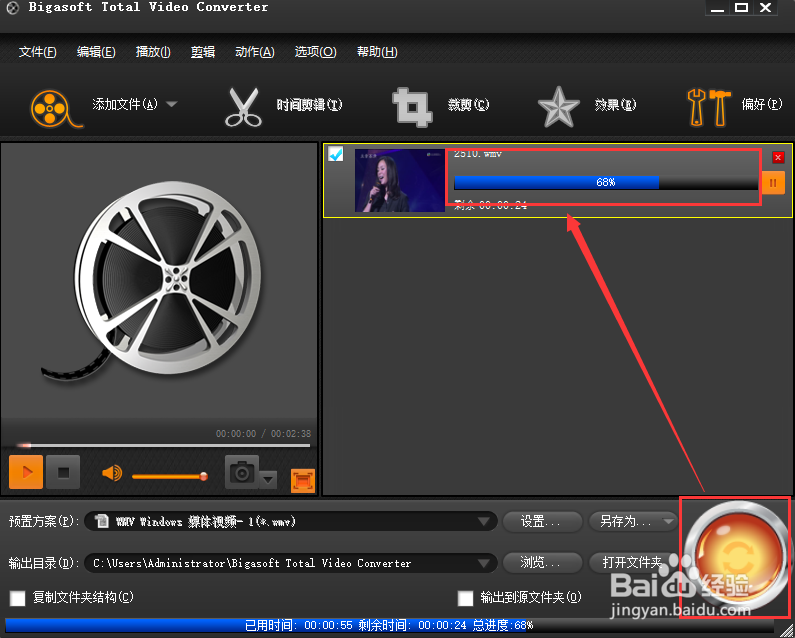Click the Trim label text

click(x=309, y=105)
